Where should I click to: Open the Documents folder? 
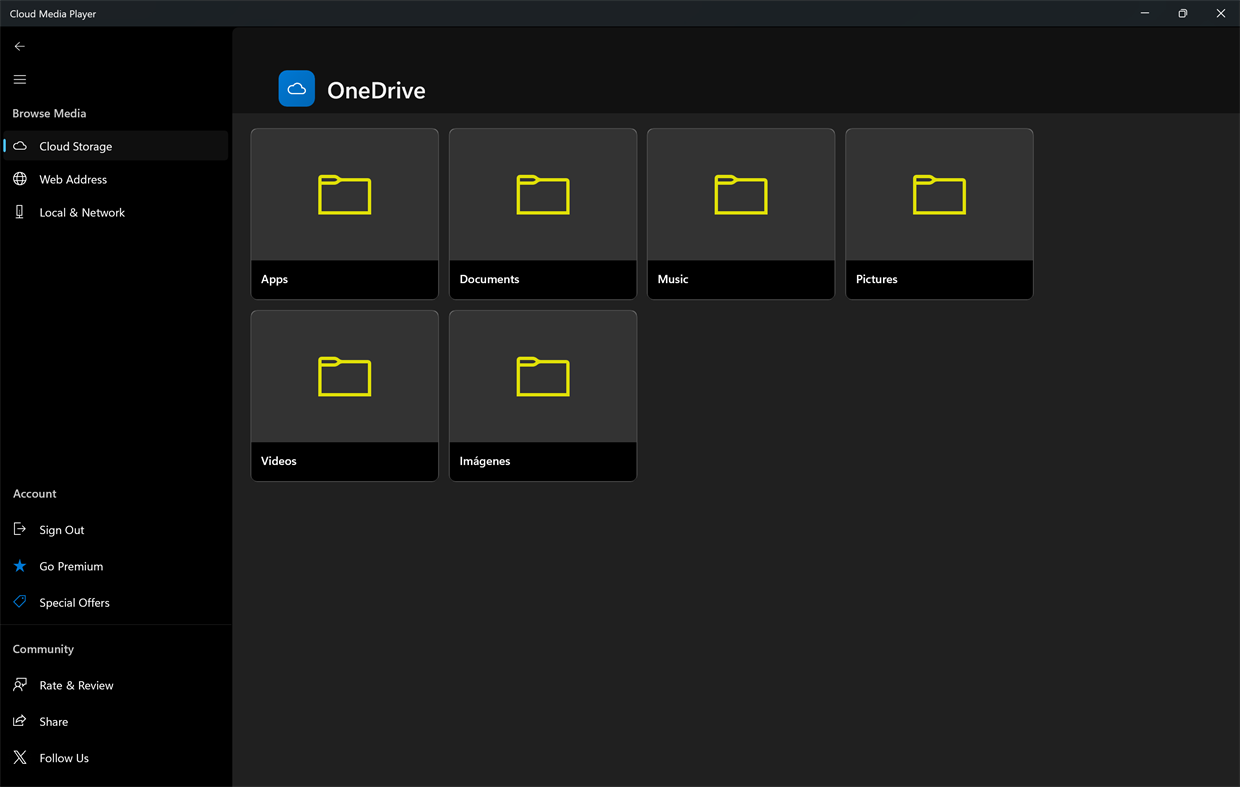pos(542,213)
